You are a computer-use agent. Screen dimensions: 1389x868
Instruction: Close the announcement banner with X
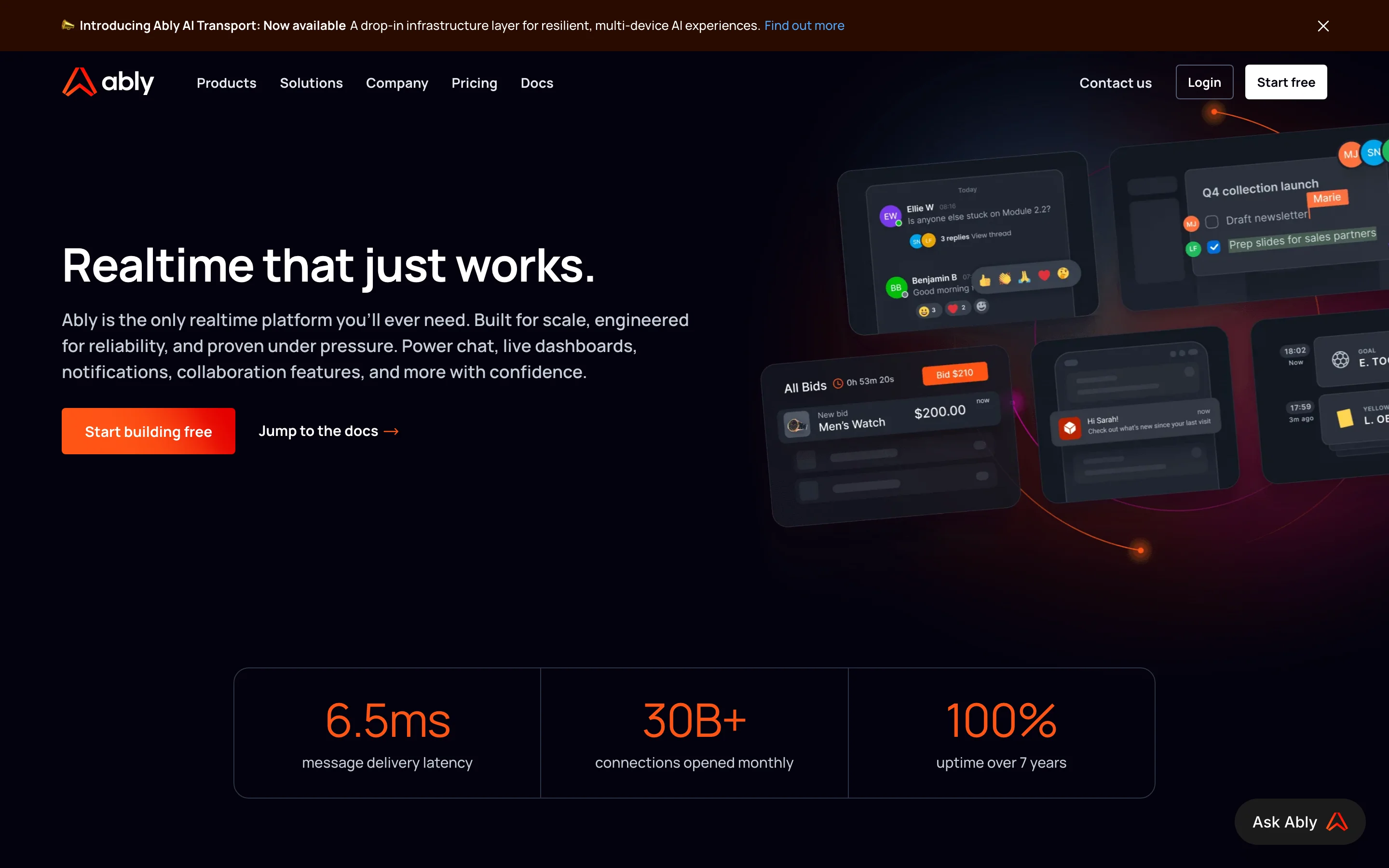point(1323,26)
